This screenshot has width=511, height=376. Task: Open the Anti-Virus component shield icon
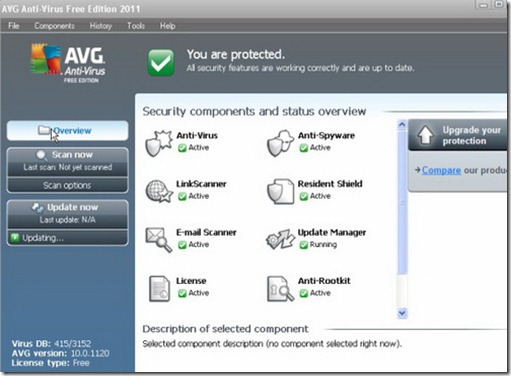(159, 143)
